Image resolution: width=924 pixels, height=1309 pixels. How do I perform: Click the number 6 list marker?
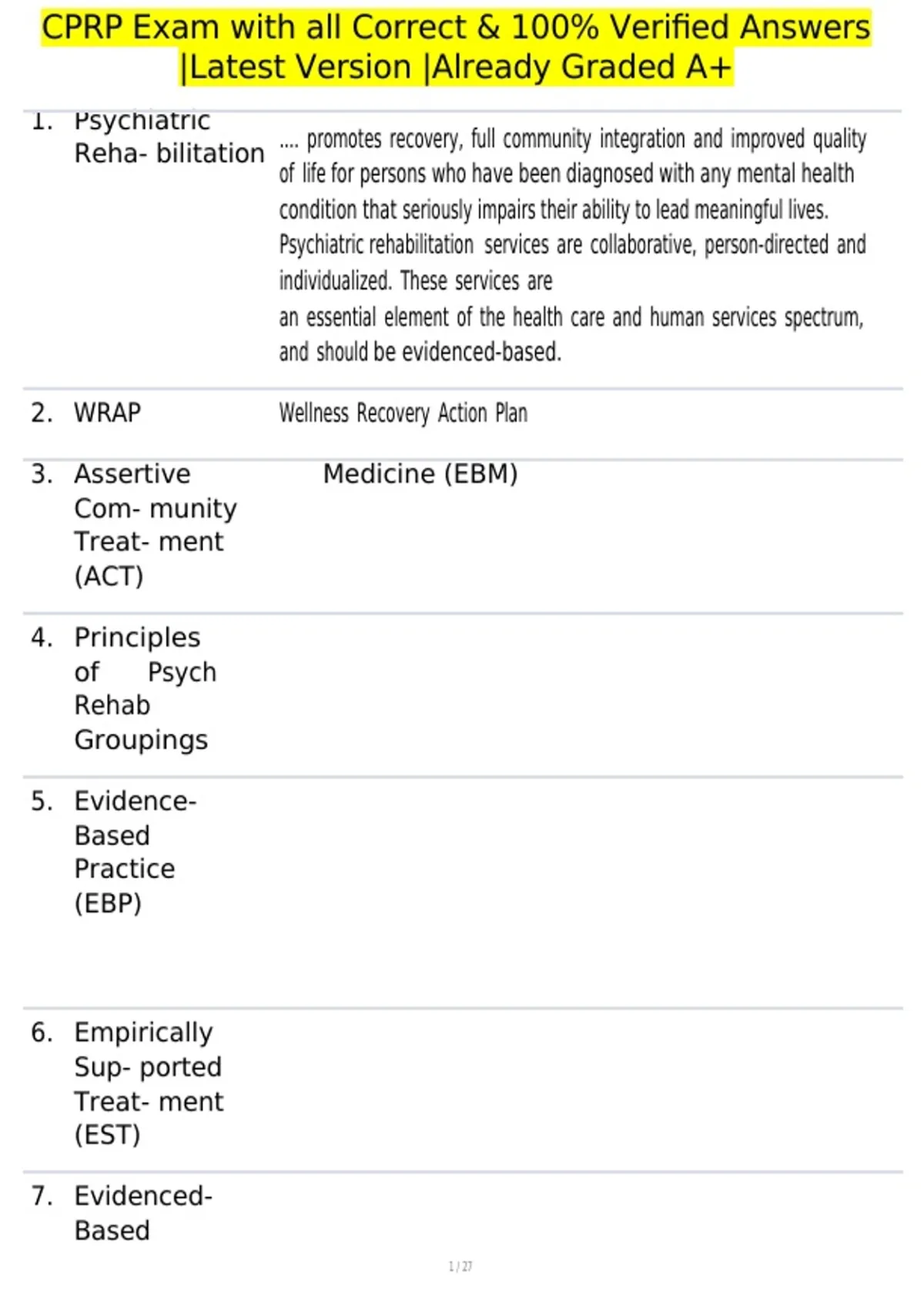pyautogui.click(x=42, y=1032)
